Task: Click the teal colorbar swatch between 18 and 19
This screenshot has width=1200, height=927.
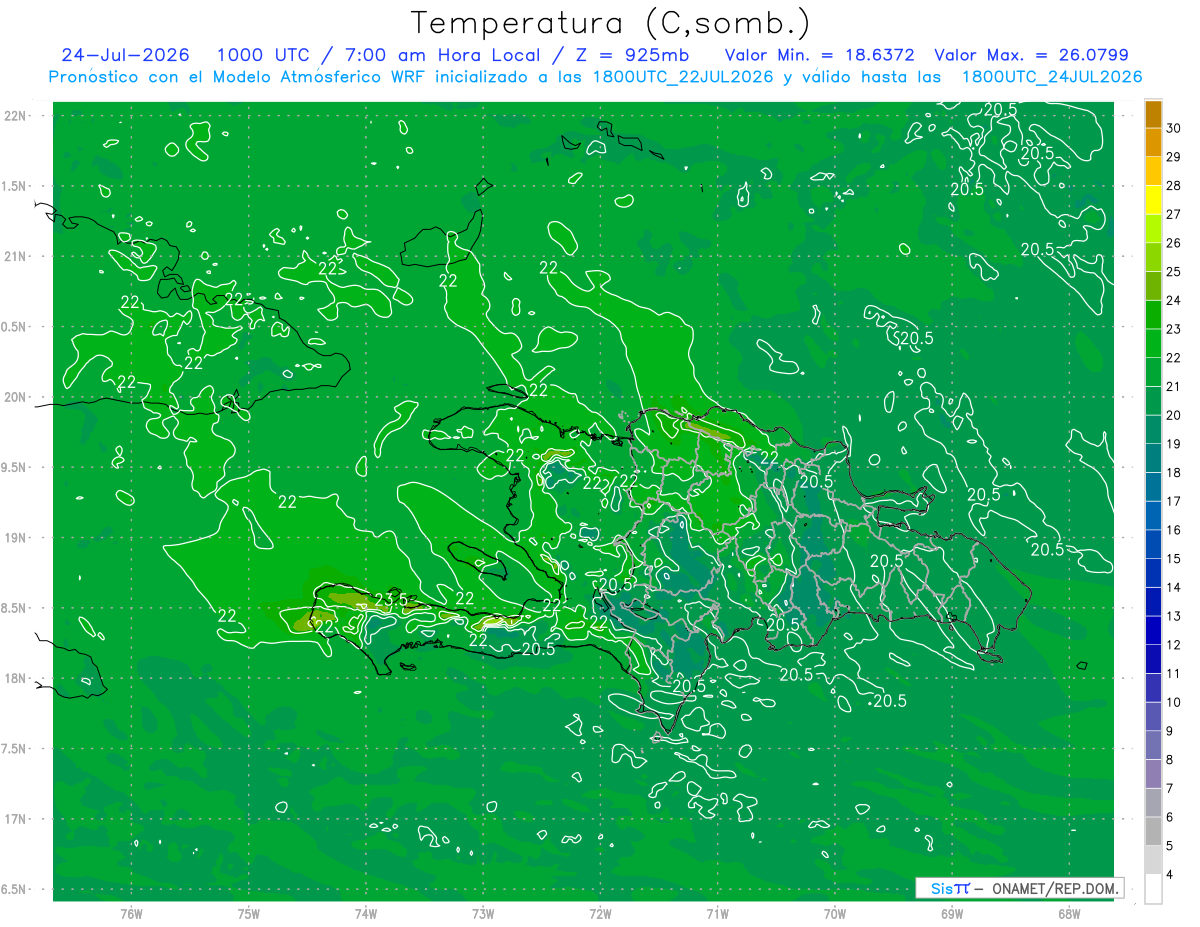Action: pos(1154,459)
